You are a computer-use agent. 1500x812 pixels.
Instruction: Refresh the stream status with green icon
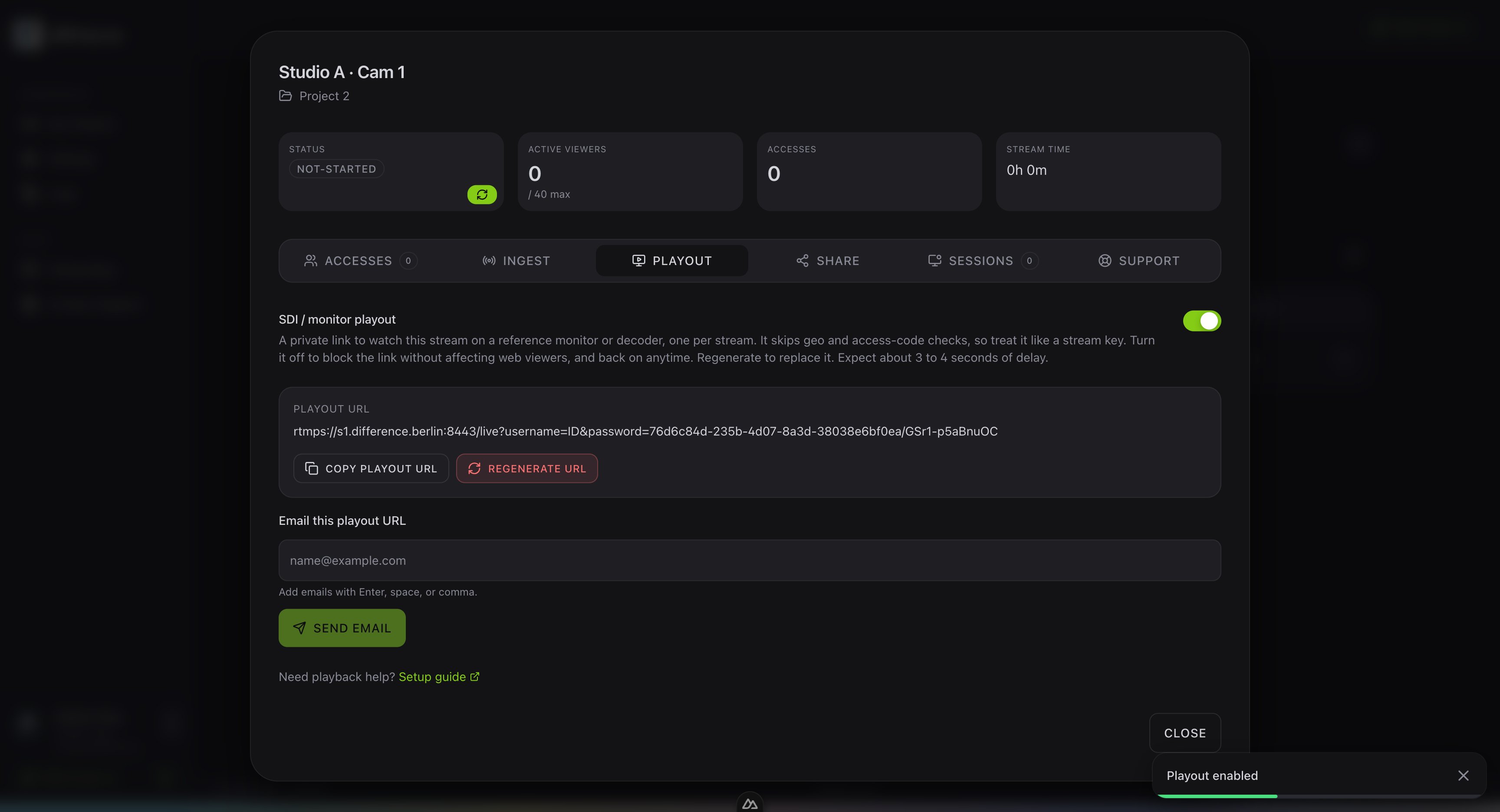click(482, 194)
